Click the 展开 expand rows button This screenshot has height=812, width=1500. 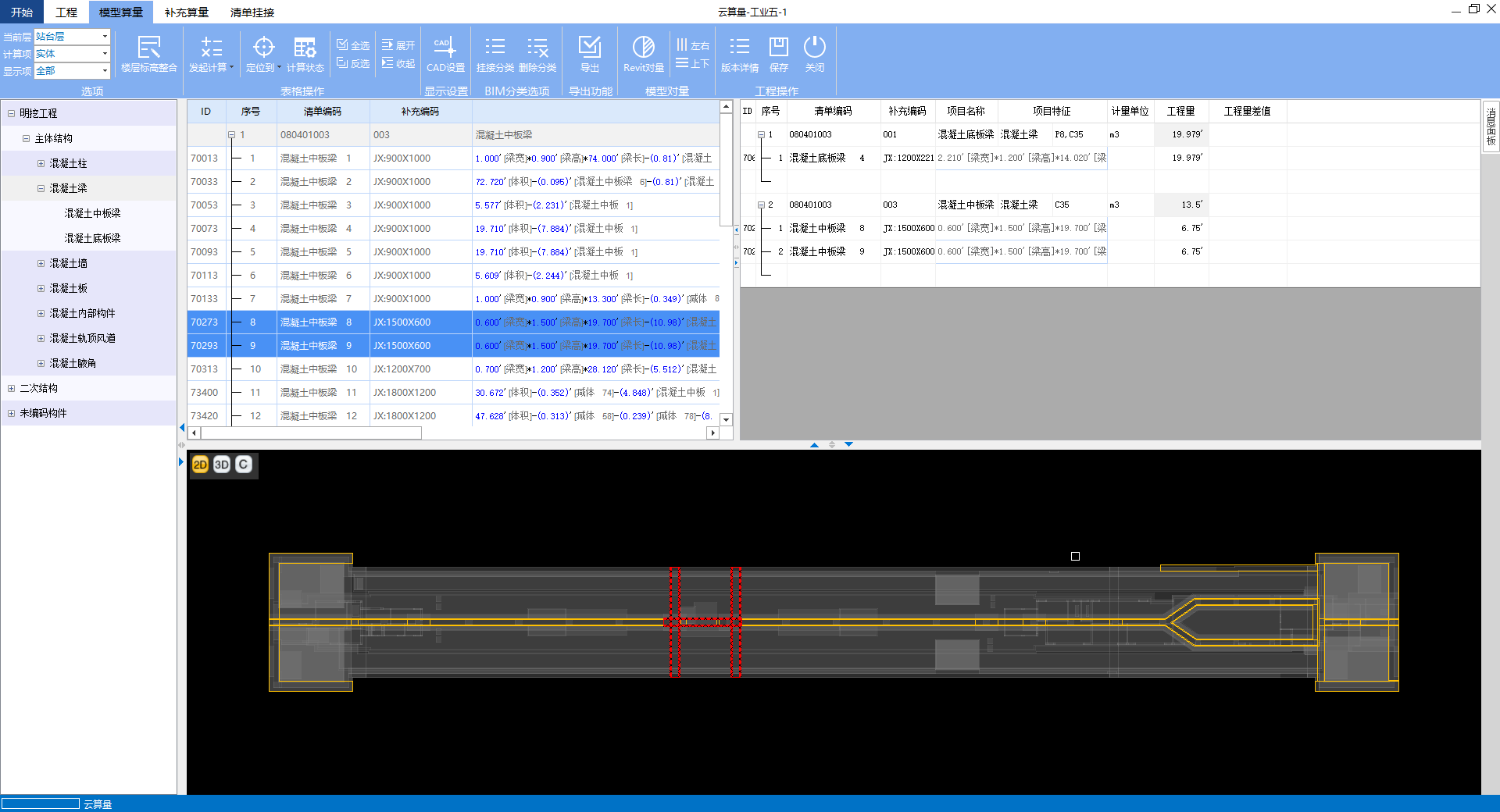click(x=398, y=45)
